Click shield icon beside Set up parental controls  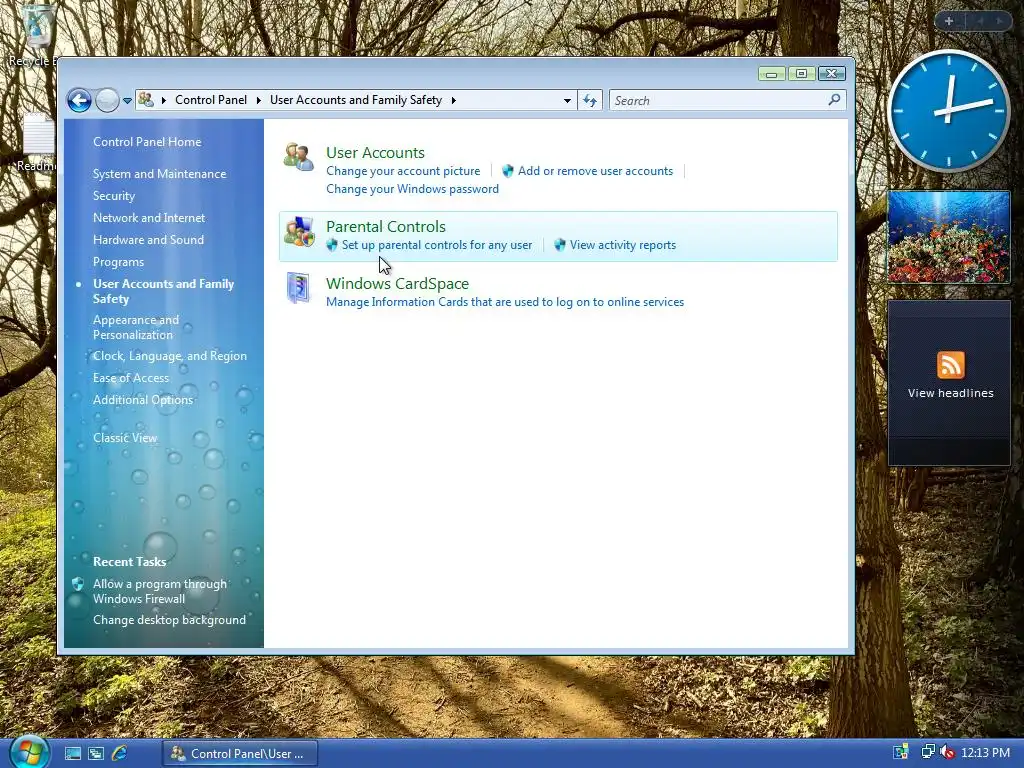332,245
